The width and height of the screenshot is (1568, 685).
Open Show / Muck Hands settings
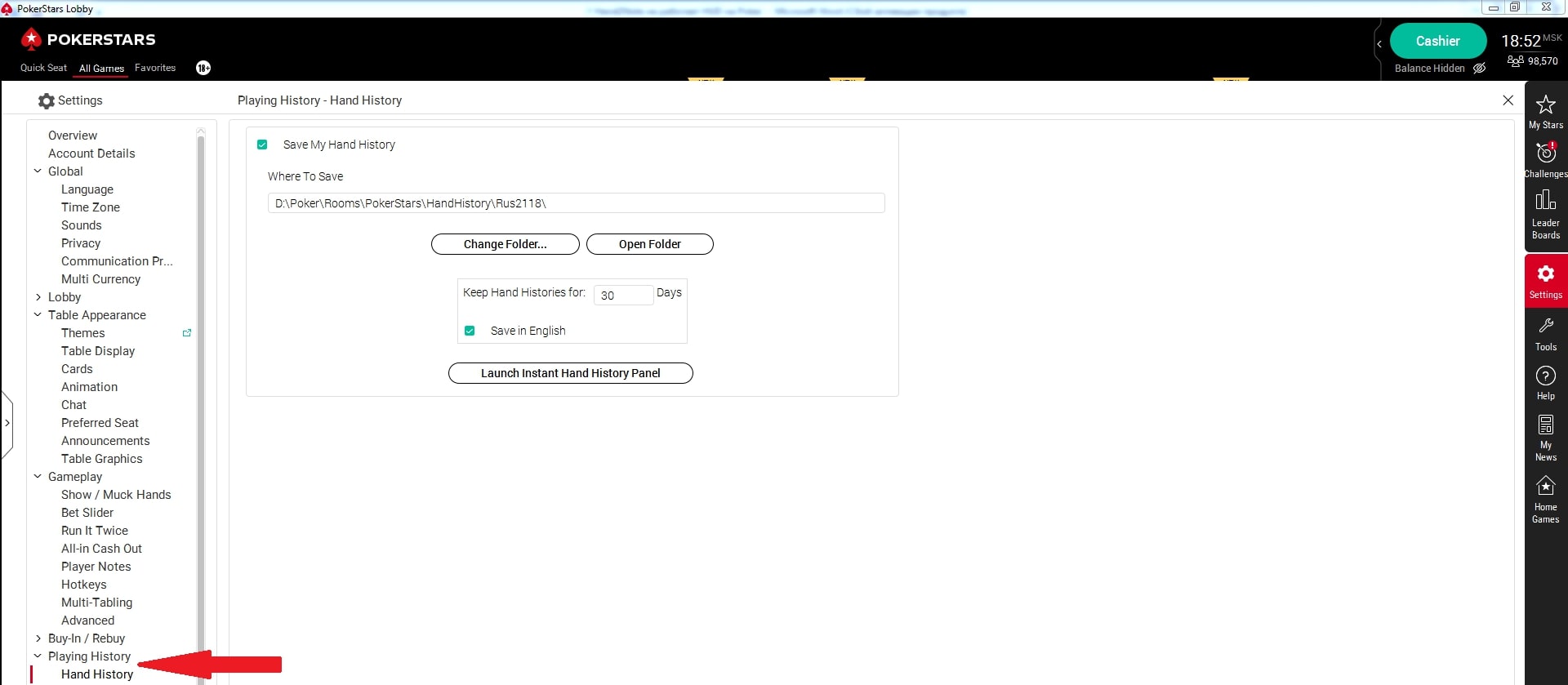(116, 495)
